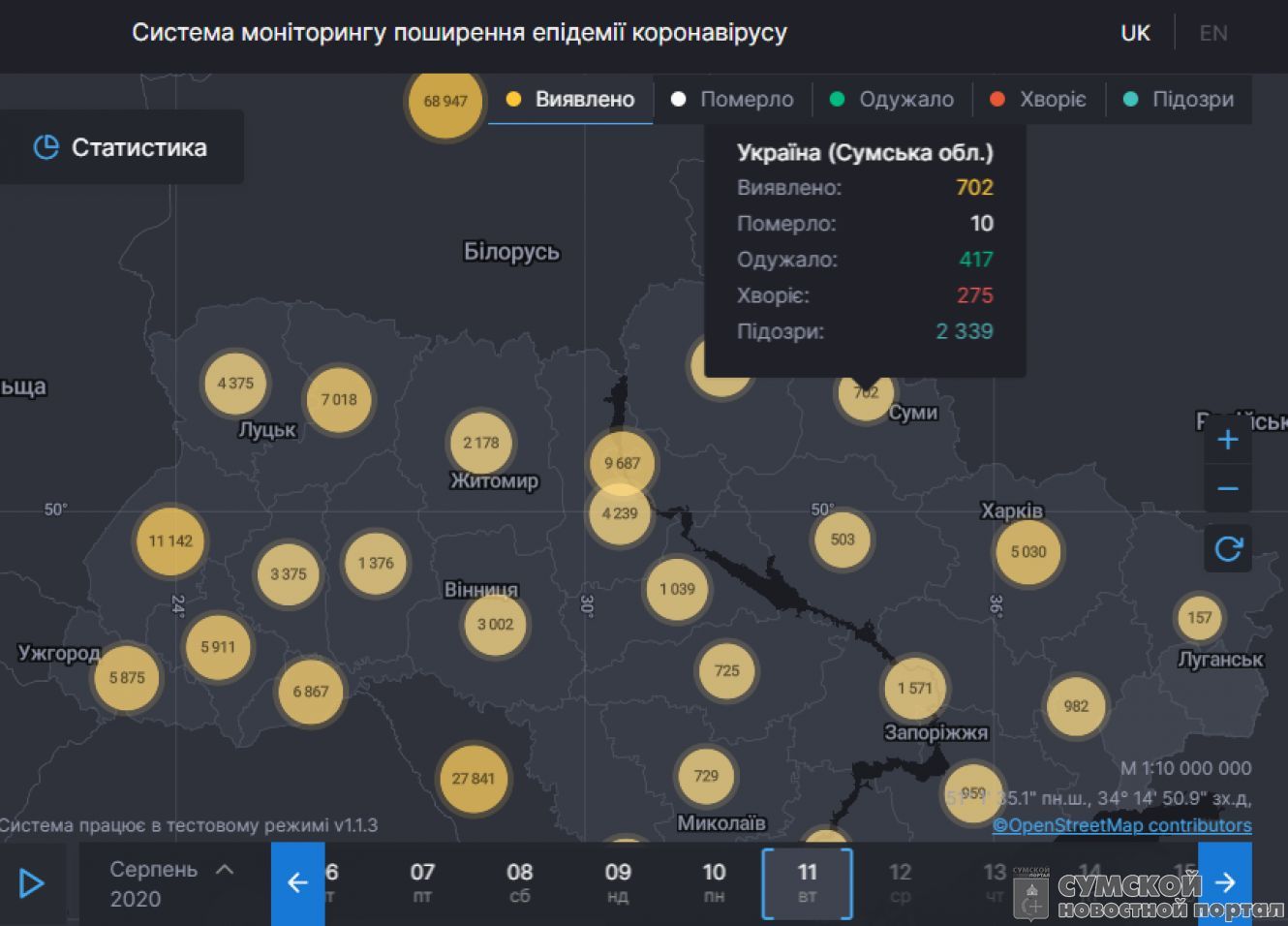The height and width of the screenshot is (926, 1288).
Task: Click the map zoom in plus button
Action: click(x=1227, y=440)
